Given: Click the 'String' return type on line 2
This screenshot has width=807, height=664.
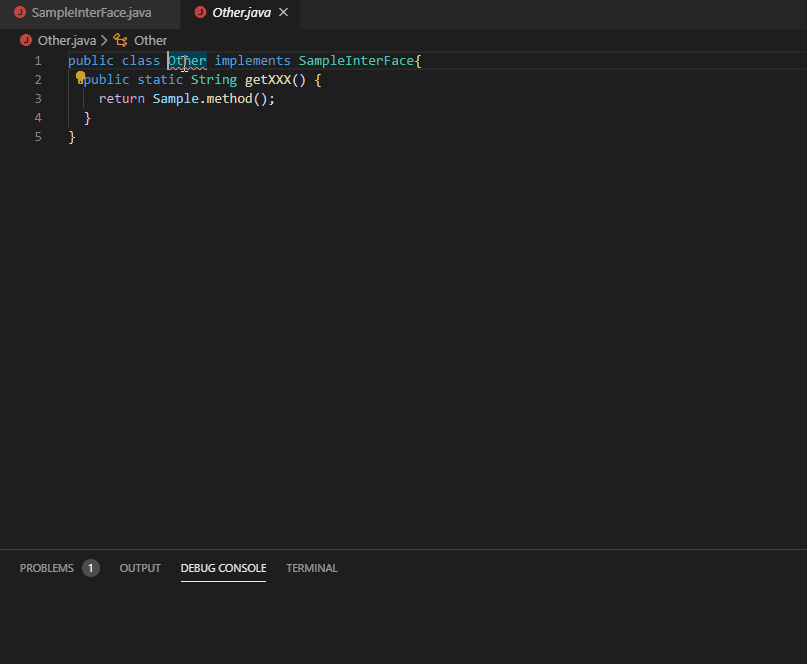Looking at the screenshot, I should pos(214,80).
